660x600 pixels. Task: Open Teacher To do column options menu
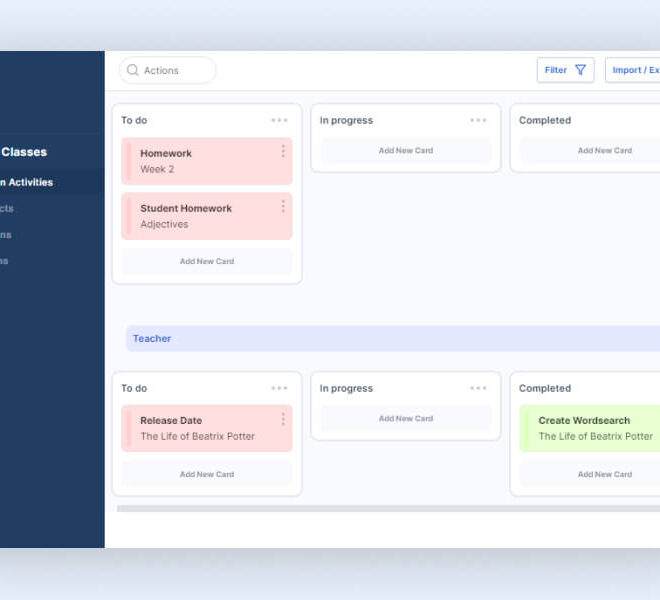pos(279,388)
